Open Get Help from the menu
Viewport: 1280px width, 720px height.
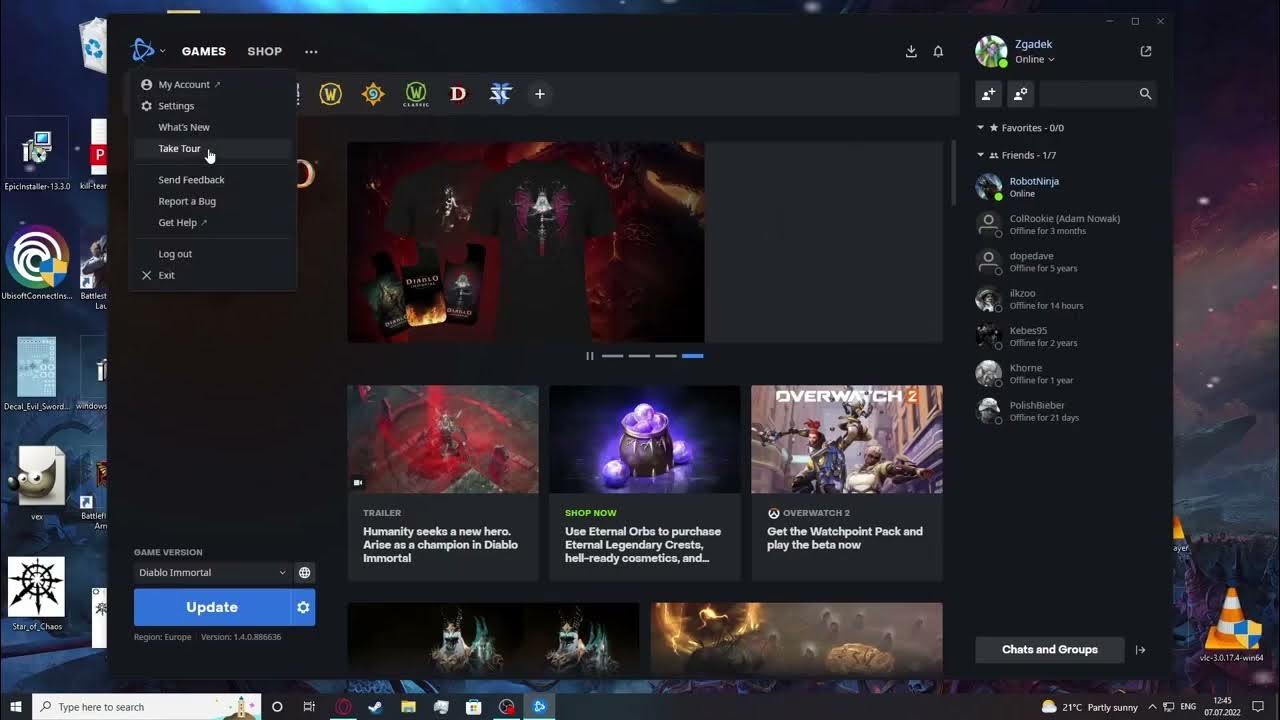(212, 222)
